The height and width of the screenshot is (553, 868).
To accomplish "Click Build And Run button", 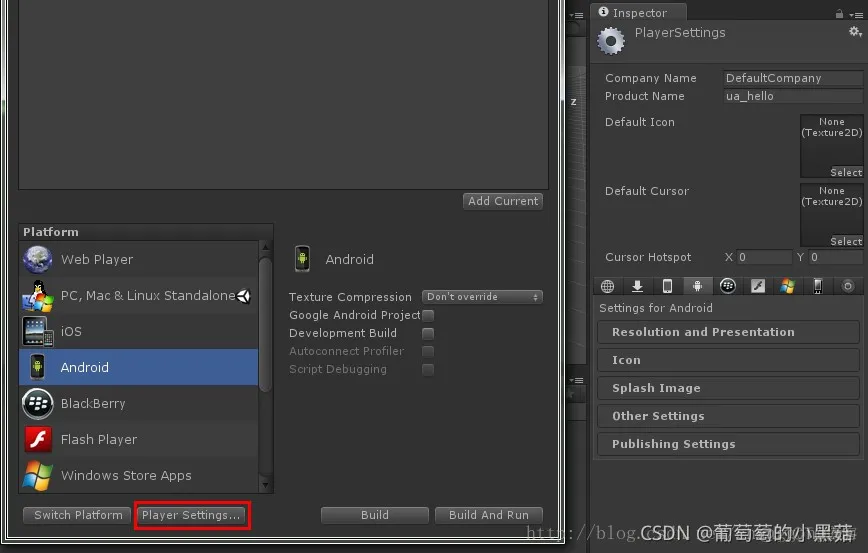I will pyautogui.click(x=489, y=515).
